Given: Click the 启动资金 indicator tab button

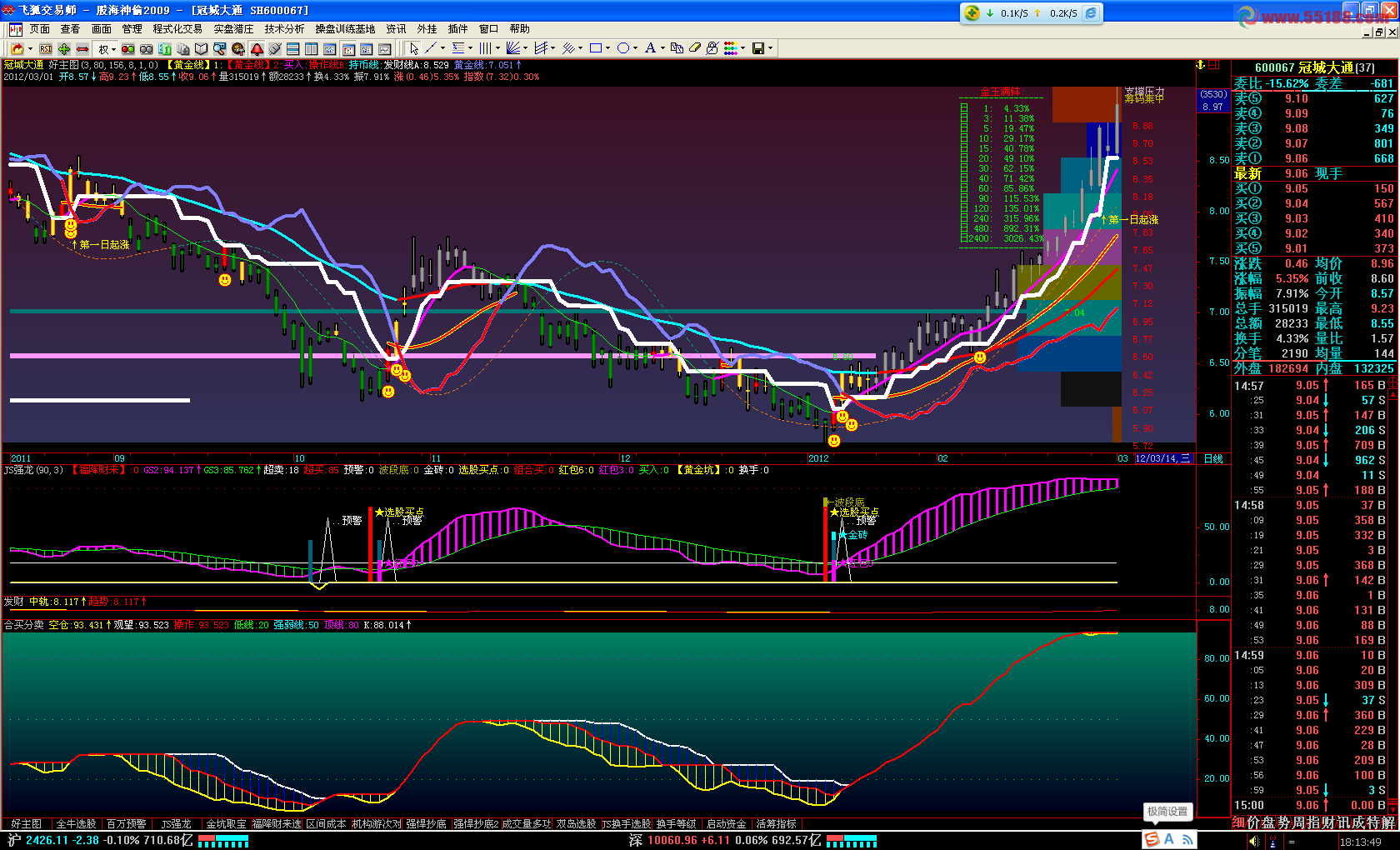Looking at the screenshot, I should point(726,823).
